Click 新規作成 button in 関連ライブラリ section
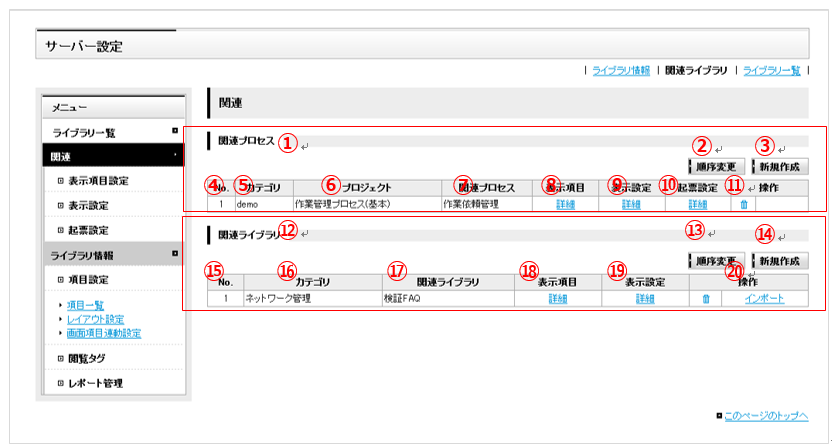The width and height of the screenshot is (832, 447). [x=779, y=261]
